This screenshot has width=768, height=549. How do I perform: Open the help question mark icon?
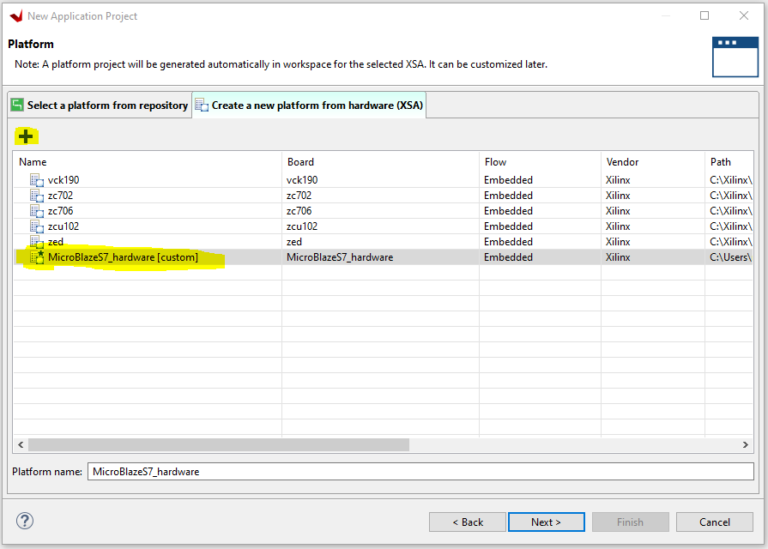pos(24,521)
